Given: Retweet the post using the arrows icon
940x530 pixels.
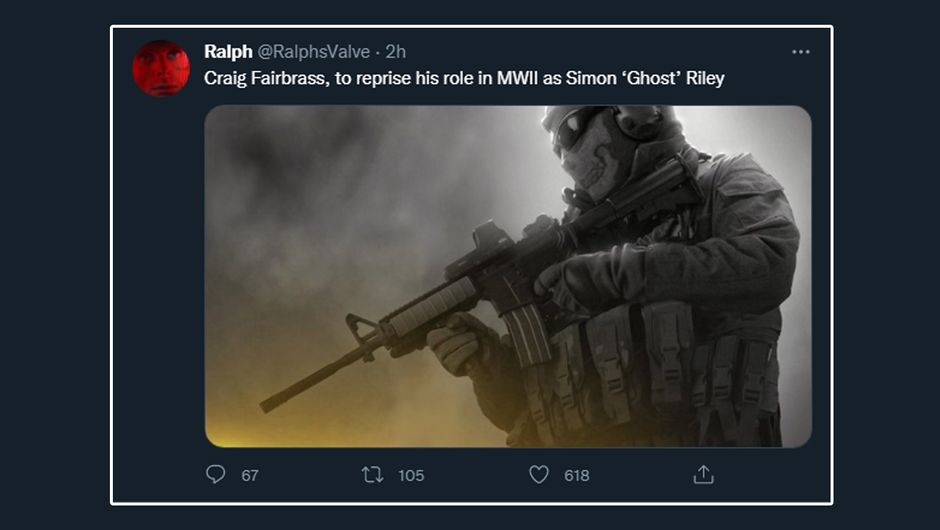Looking at the screenshot, I should (372, 475).
